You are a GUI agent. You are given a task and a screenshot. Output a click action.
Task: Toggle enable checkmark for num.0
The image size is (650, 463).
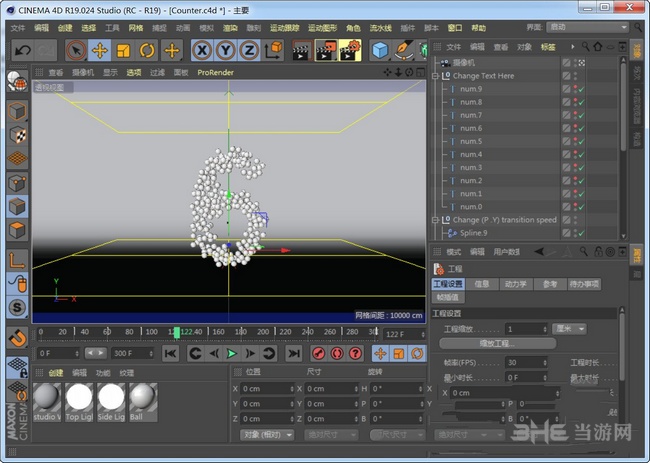pyautogui.click(x=582, y=207)
